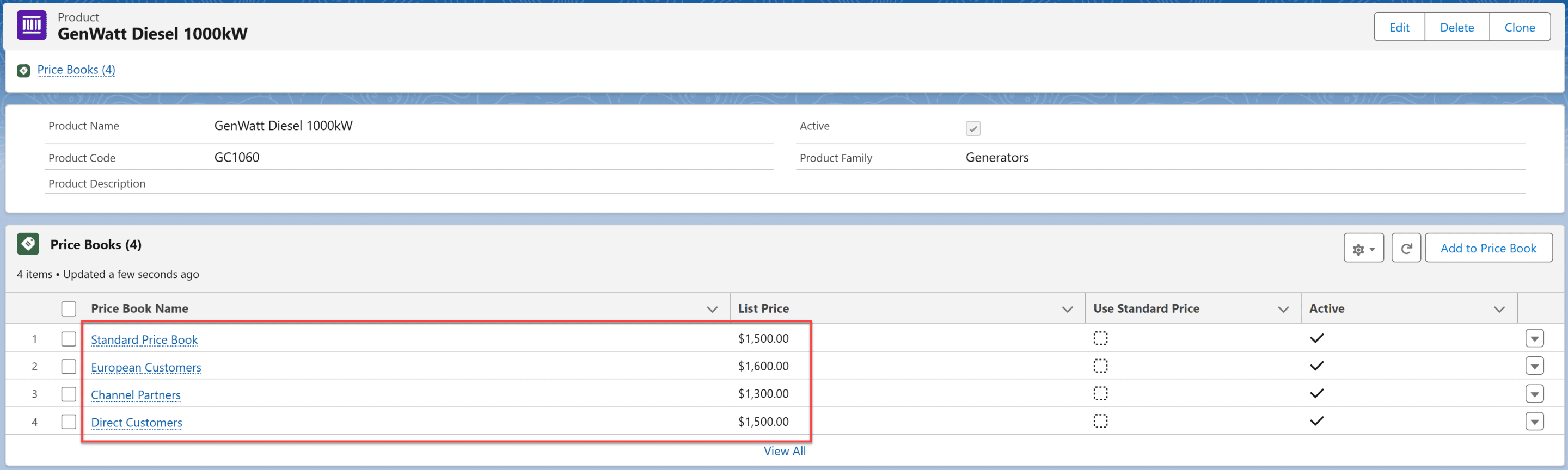This screenshot has width=1568, height=470.
Task: Click the Price Books (4) quick link
Action: (76, 70)
